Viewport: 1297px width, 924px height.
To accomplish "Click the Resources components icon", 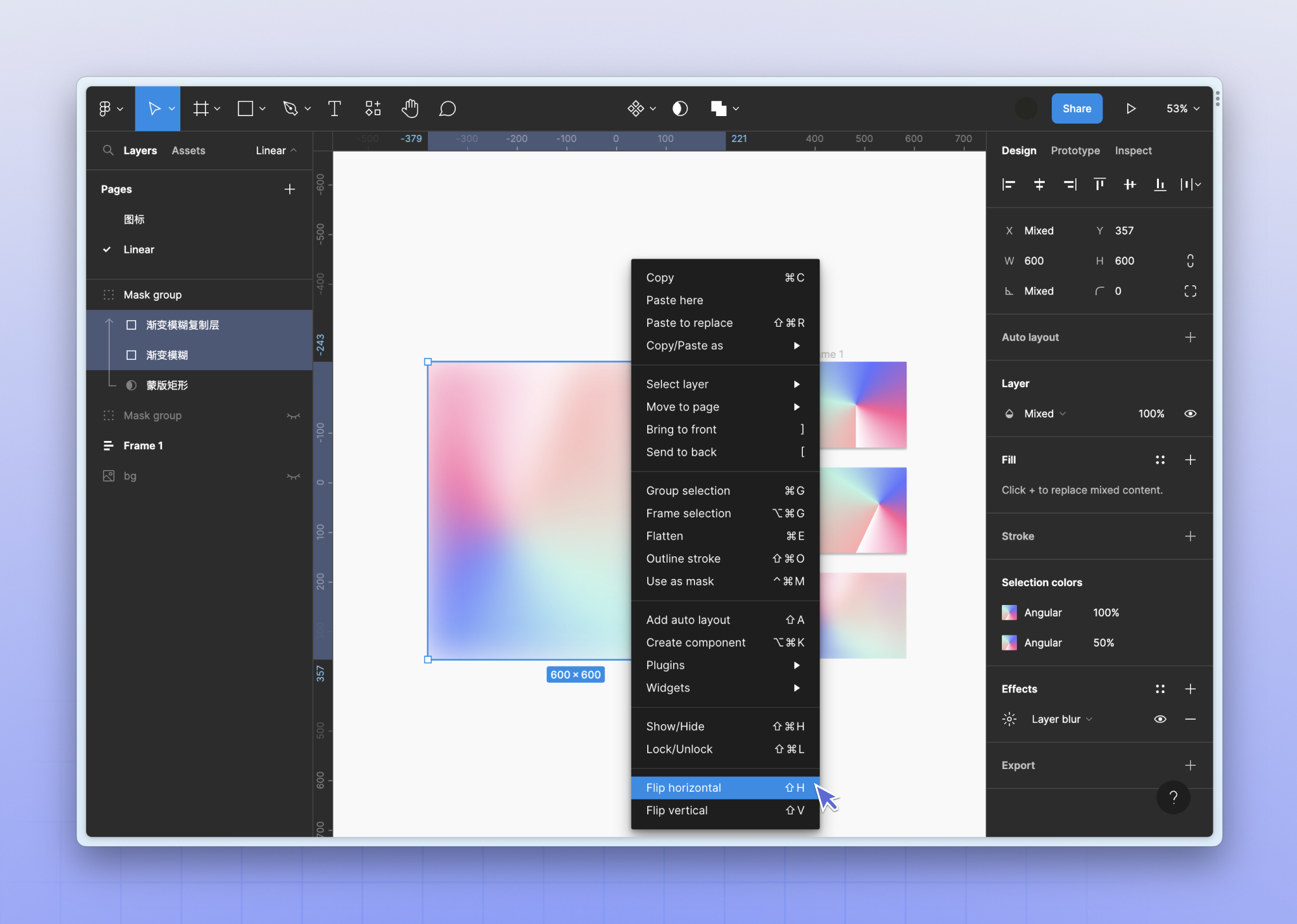I will pos(373,108).
